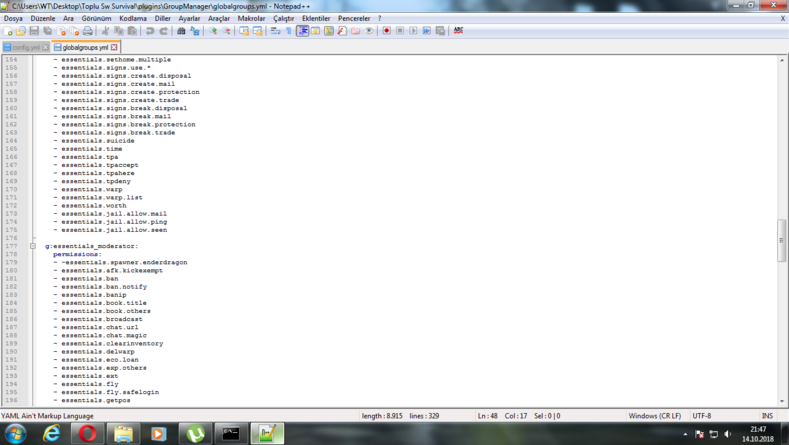Open the Görünüm menu

[x=96, y=19]
